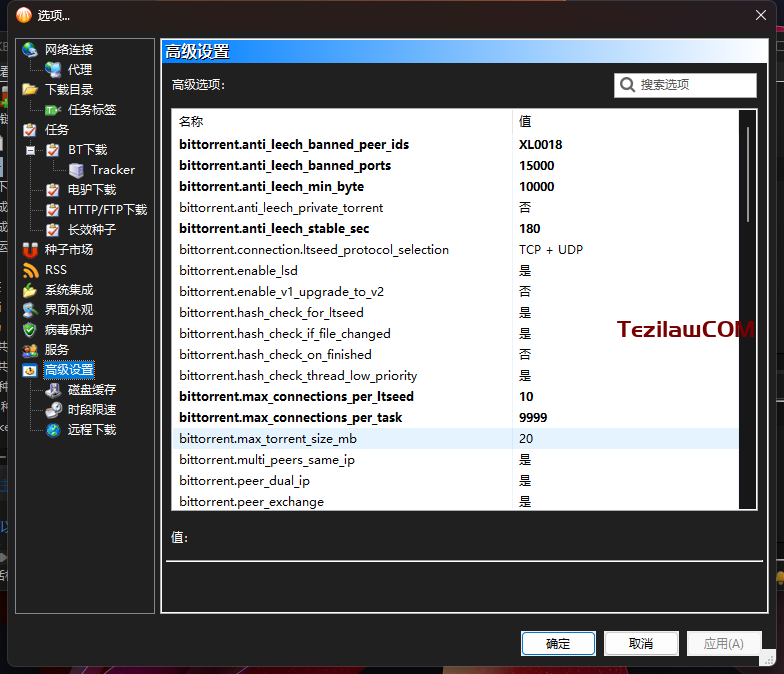784x674 pixels.
Task: Click the value 15000
Action: [536, 166]
